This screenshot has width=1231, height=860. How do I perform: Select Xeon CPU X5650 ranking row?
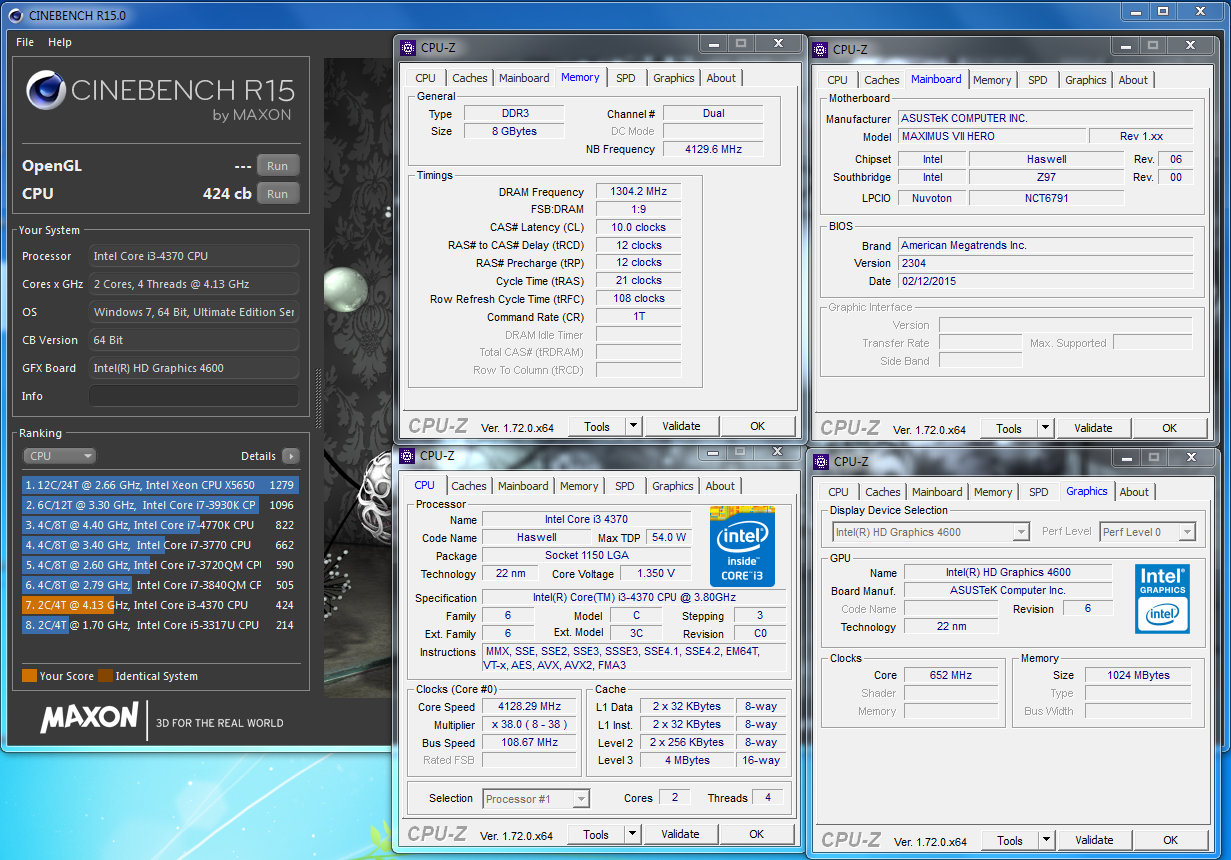(x=160, y=485)
